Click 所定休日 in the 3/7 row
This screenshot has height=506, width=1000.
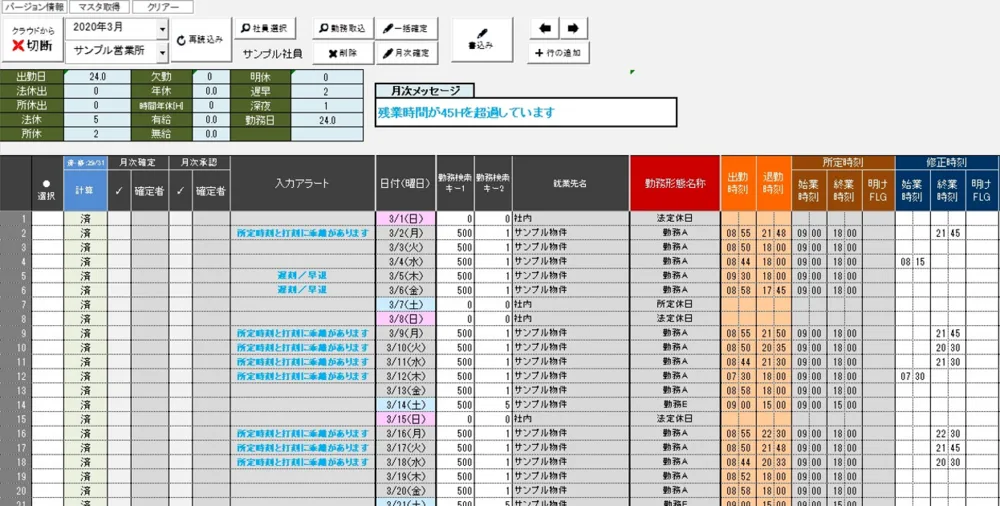675,304
